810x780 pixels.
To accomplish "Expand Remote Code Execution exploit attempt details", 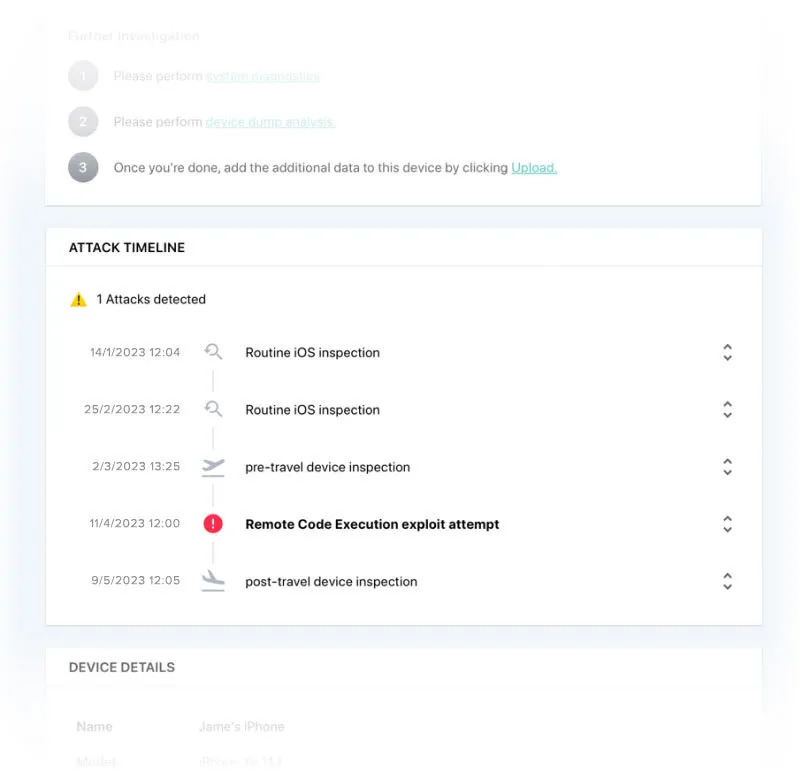I will point(727,524).
